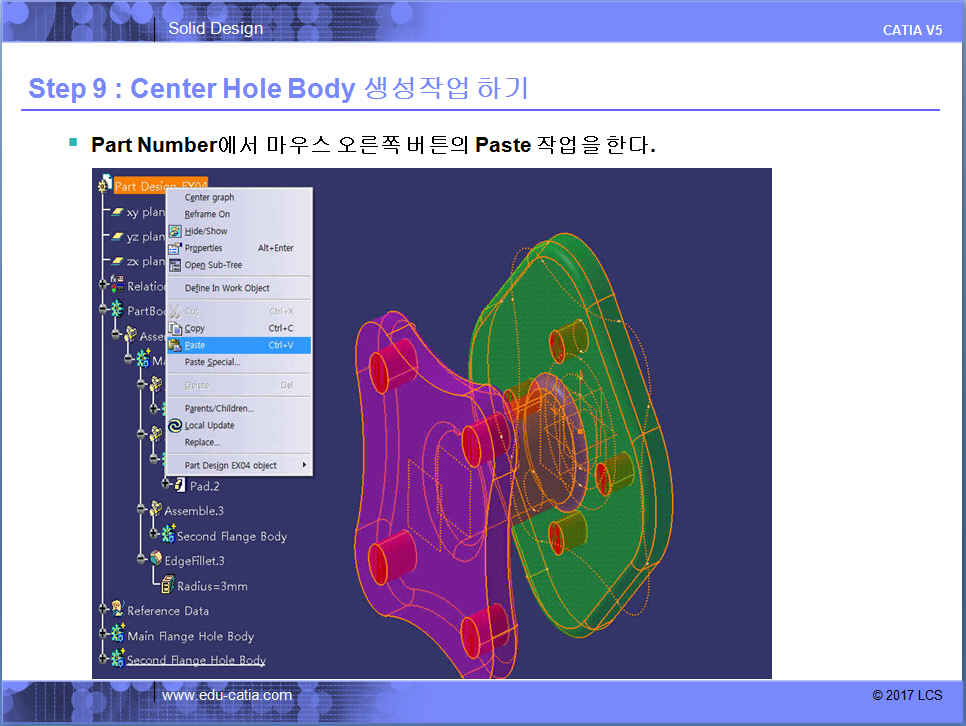The image size is (966, 726).
Task: Click the Radius=3mm parameter in tree
Action: click(211, 586)
